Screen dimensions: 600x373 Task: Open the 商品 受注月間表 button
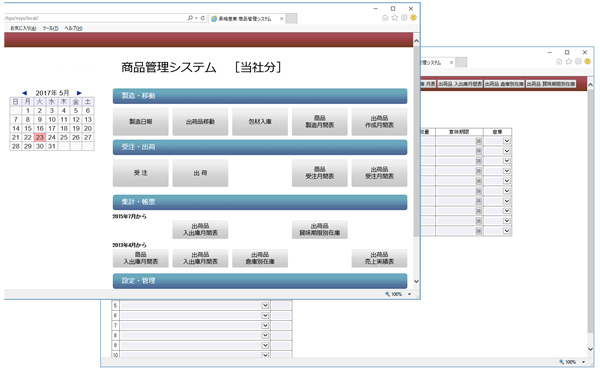pos(320,173)
